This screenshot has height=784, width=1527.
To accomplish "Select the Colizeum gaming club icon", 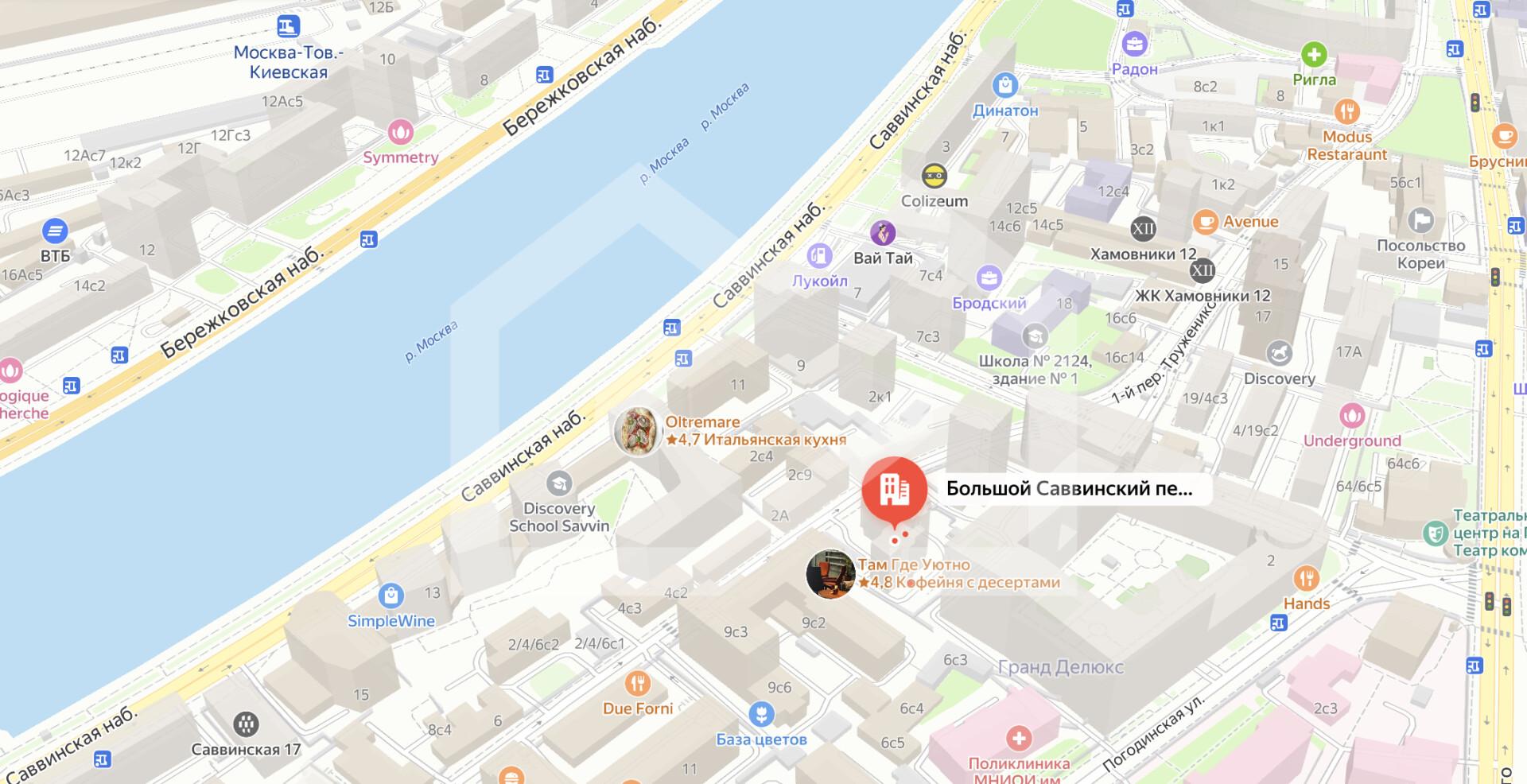I will click(934, 175).
